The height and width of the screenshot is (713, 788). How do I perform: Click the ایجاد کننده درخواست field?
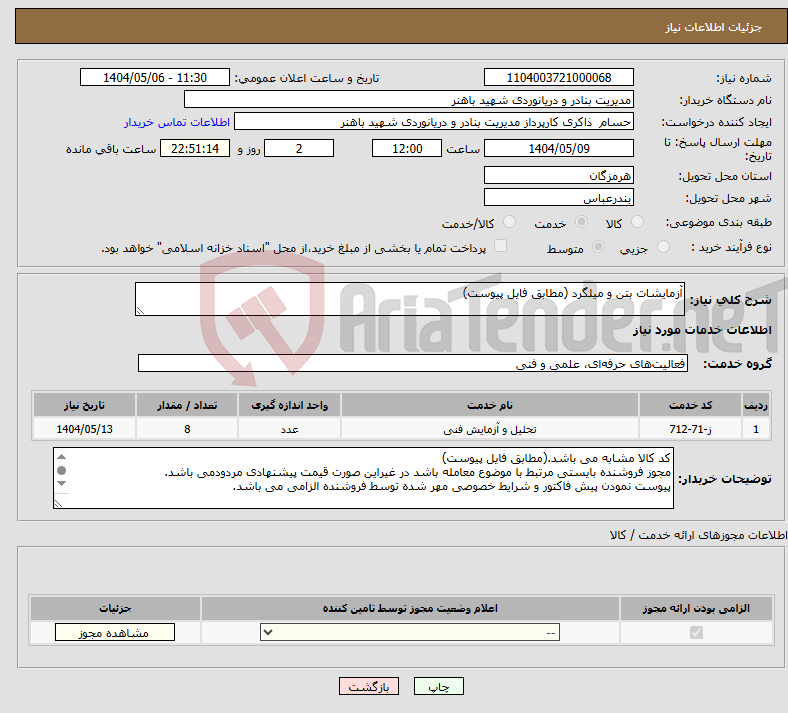click(434, 122)
